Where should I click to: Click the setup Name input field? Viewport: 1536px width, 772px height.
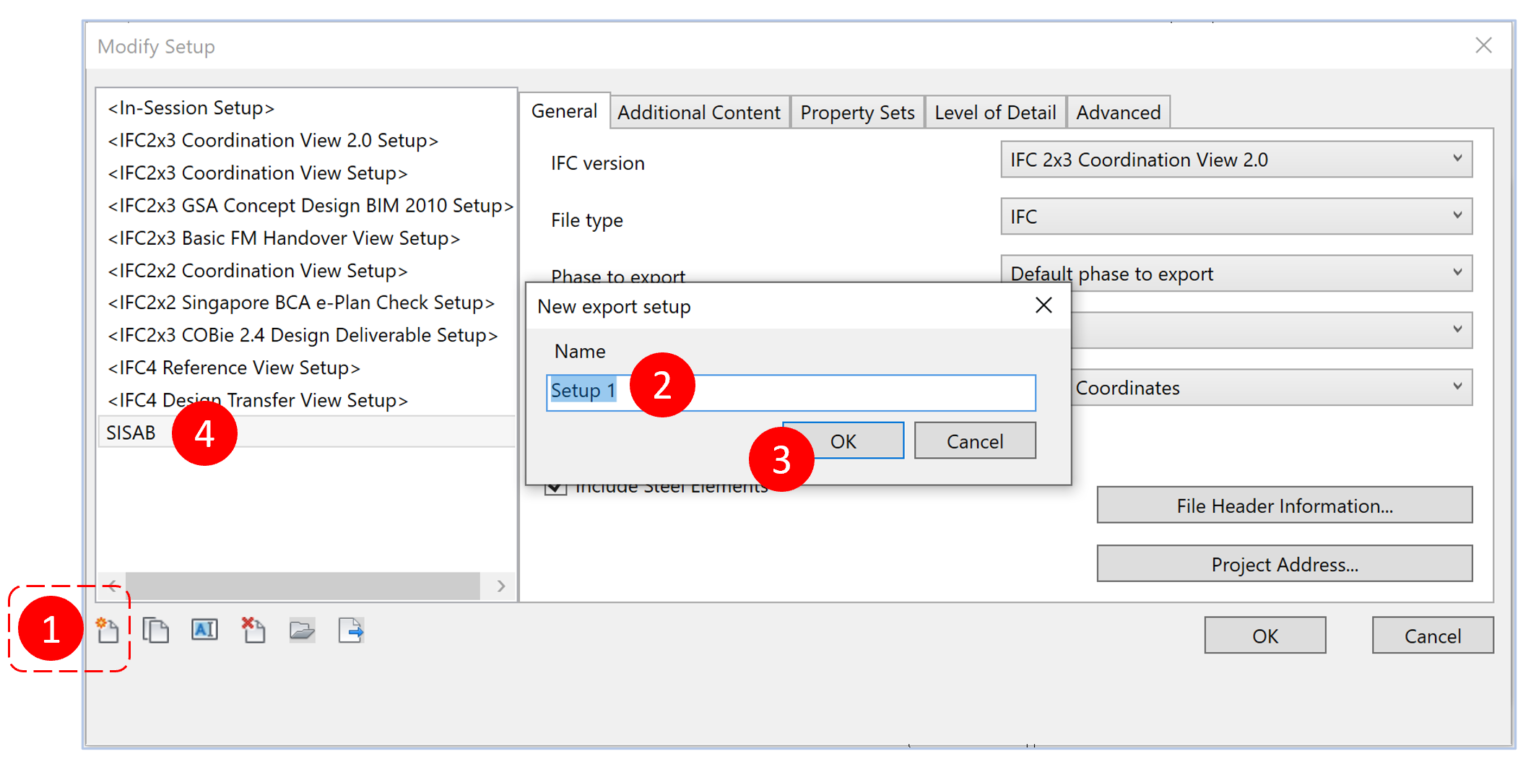tap(791, 392)
